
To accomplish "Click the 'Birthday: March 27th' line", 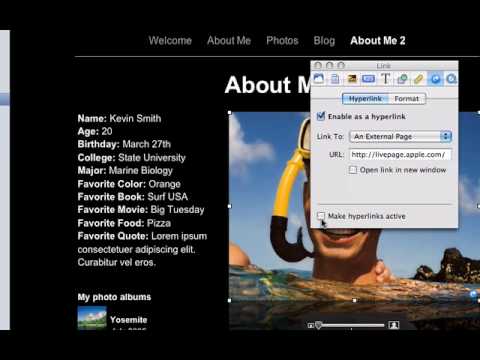I will click(124, 144).
